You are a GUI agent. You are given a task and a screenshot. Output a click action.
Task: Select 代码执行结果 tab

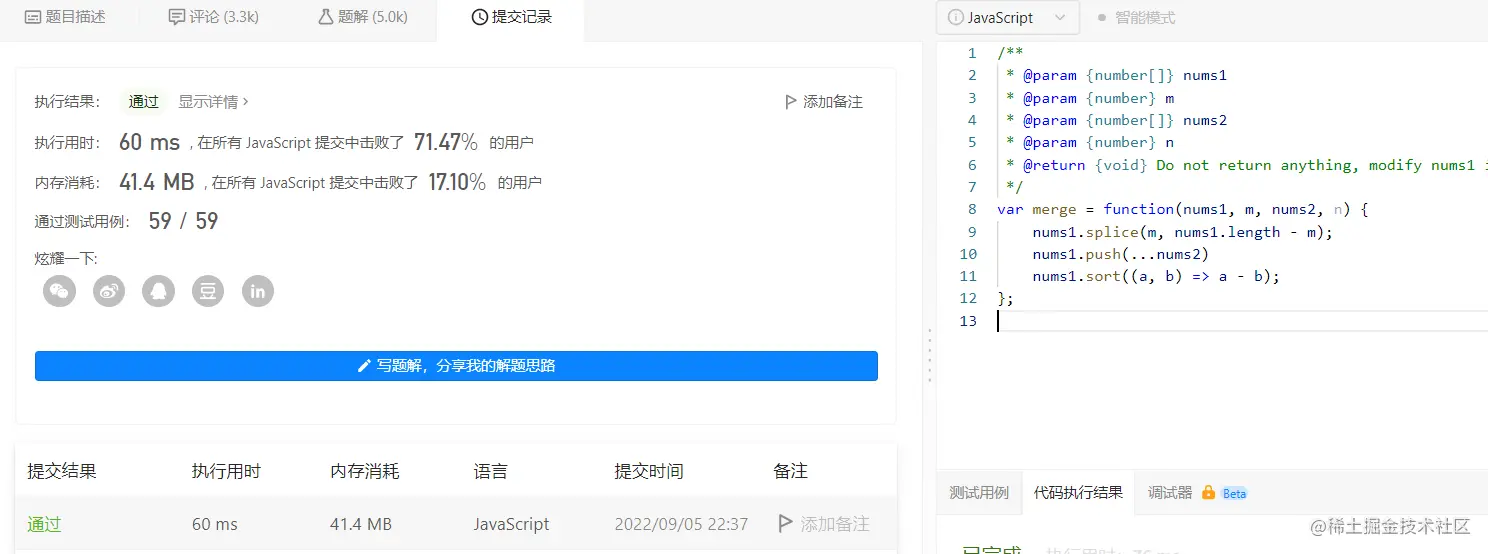click(1078, 493)
